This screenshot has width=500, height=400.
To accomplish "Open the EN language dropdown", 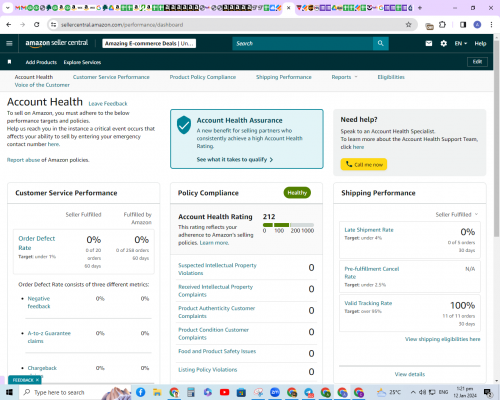I will [461, 43].
